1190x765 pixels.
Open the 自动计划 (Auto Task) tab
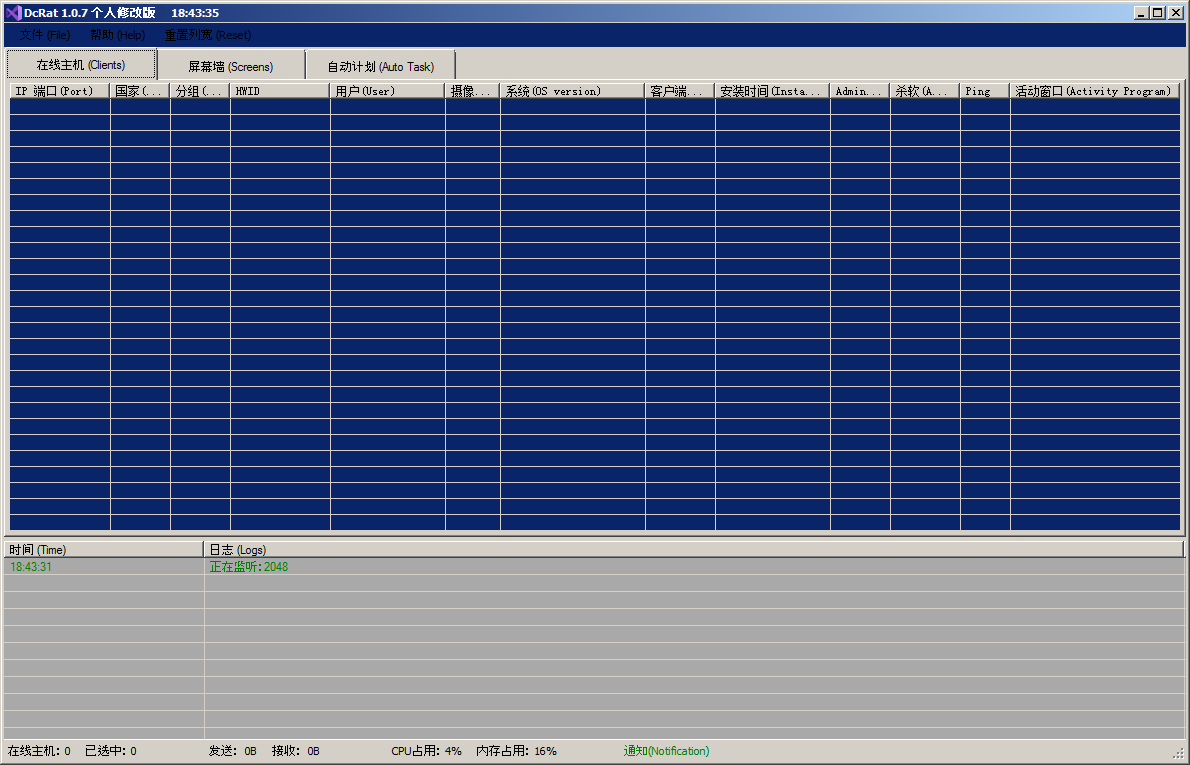tap(381, 67)
